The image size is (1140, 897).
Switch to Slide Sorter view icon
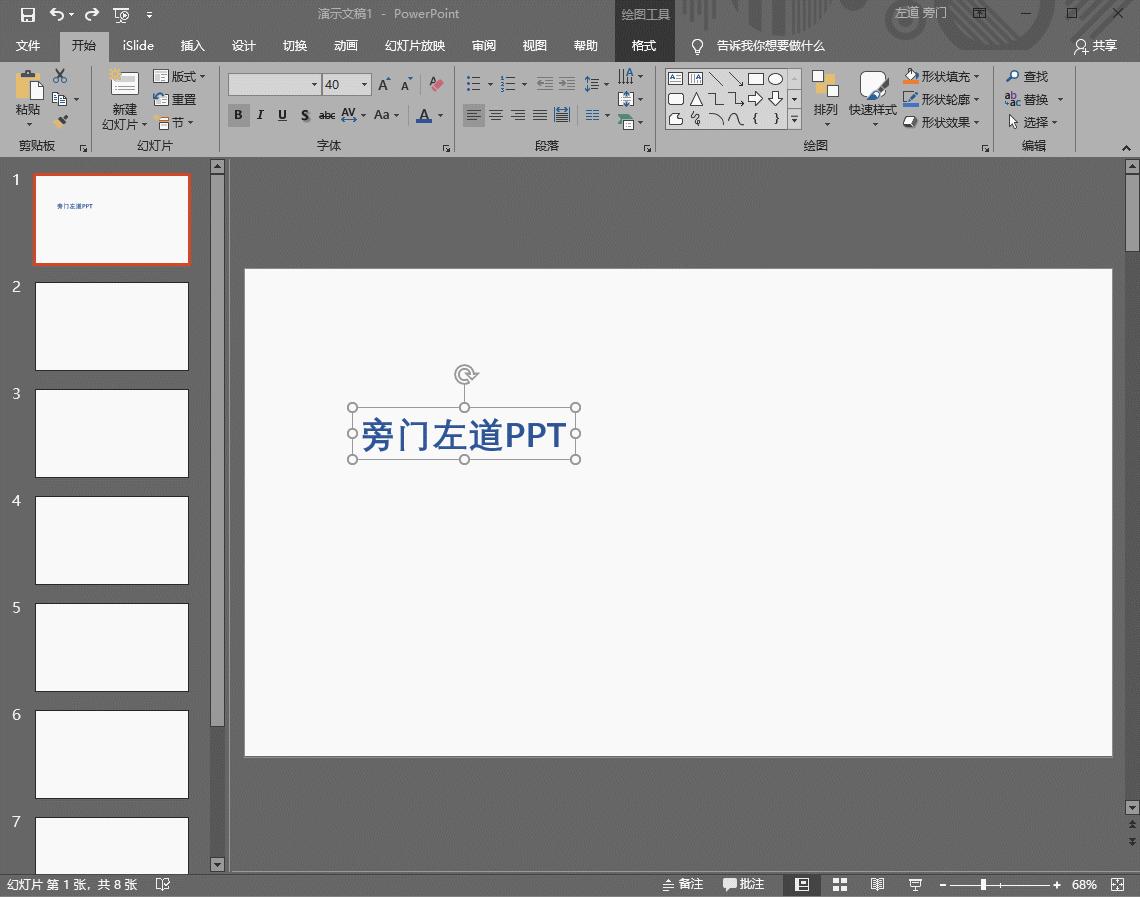click(839, 884)
